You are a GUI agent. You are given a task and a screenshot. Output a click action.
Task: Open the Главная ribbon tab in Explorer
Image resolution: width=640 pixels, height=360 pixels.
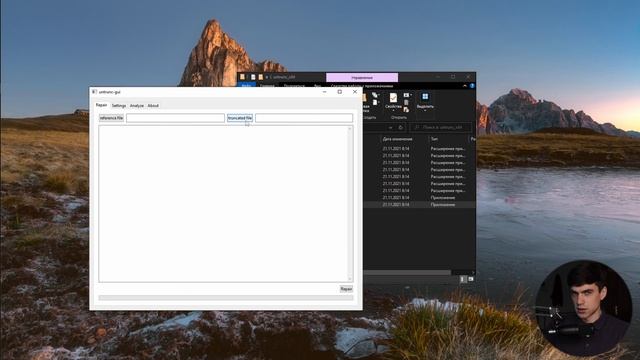267,86
